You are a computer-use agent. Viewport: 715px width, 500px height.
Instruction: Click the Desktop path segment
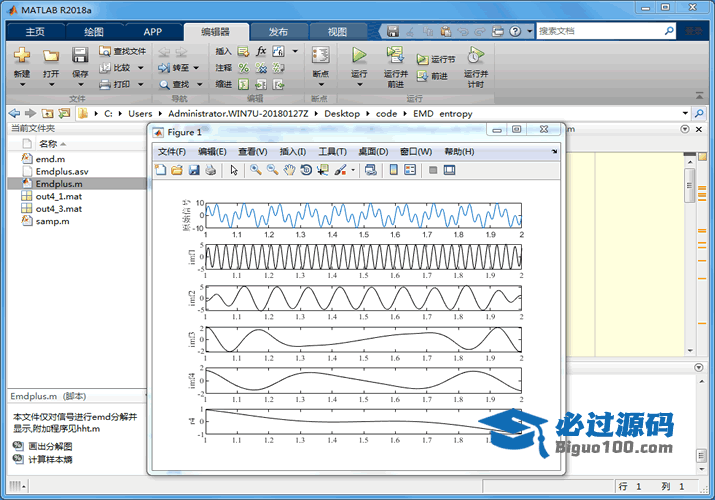tap(342, 114)
